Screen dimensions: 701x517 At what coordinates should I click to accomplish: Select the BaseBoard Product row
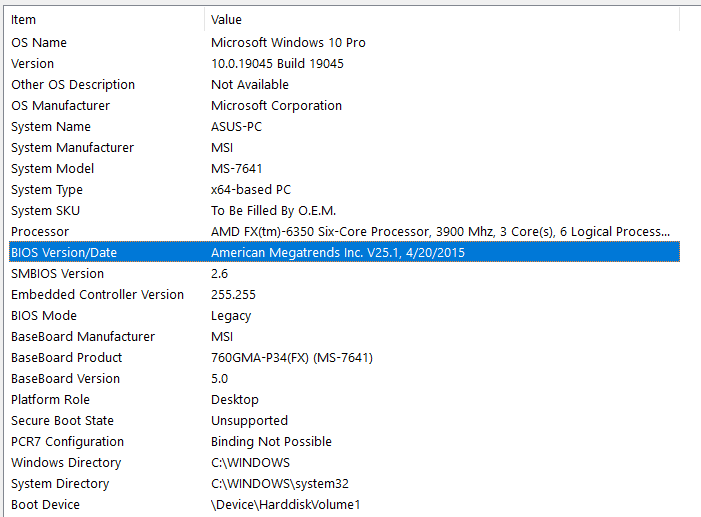pyautogui.click(x=344, y=357)
